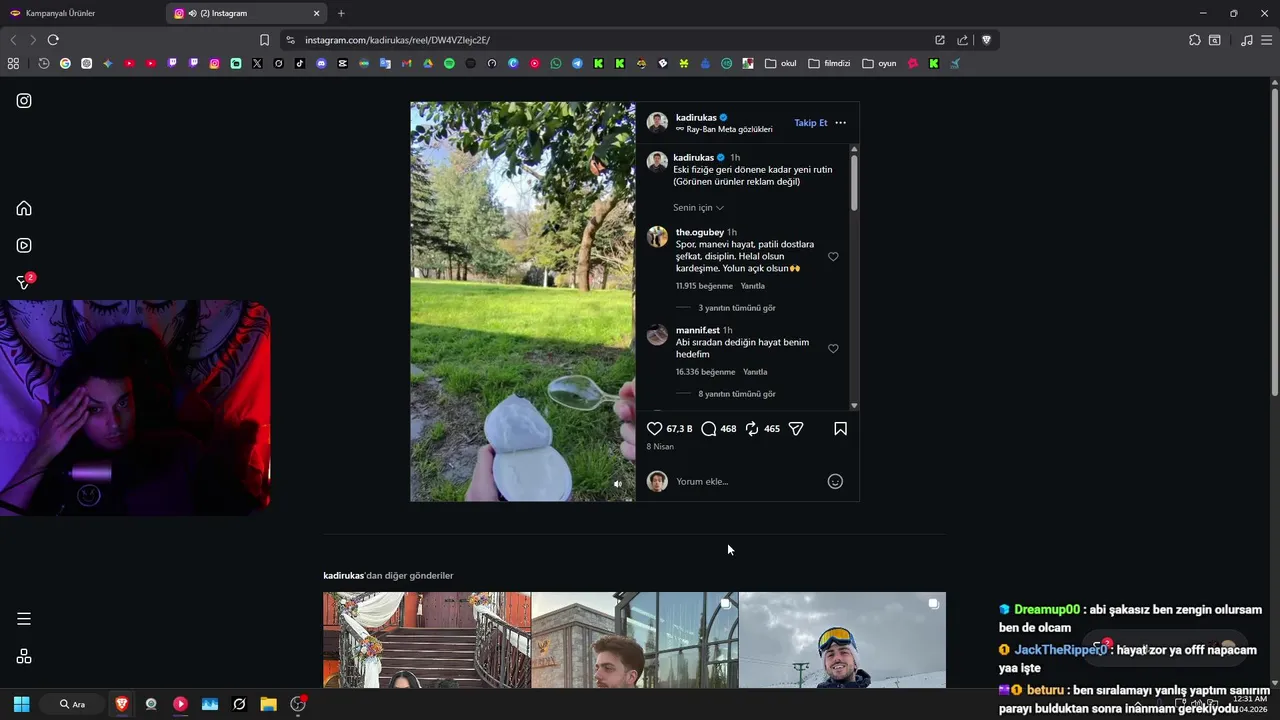Expand 3 yanıtın tümünü gör replies

[737, 308]
